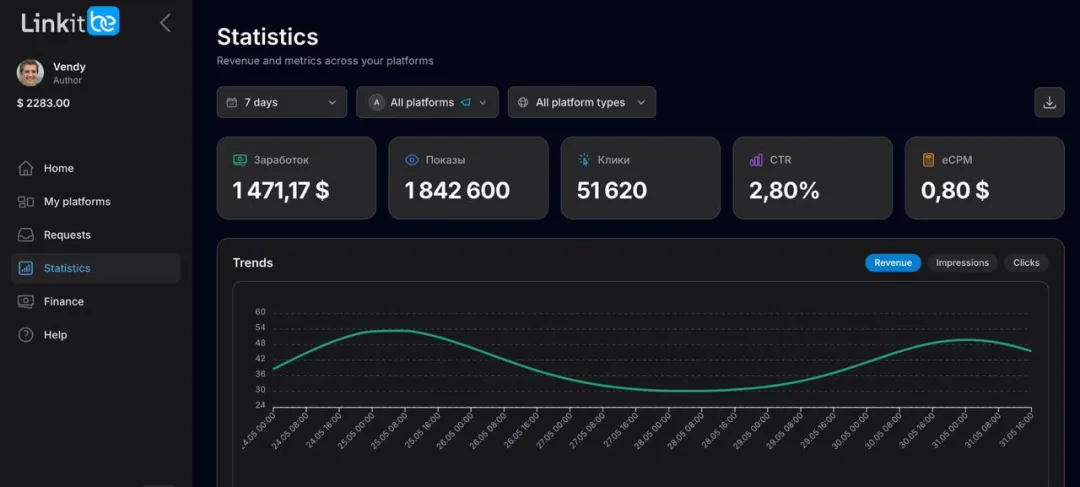Click the 60 y-axis label
The image size is (1080, 487).
coord(260,312)
